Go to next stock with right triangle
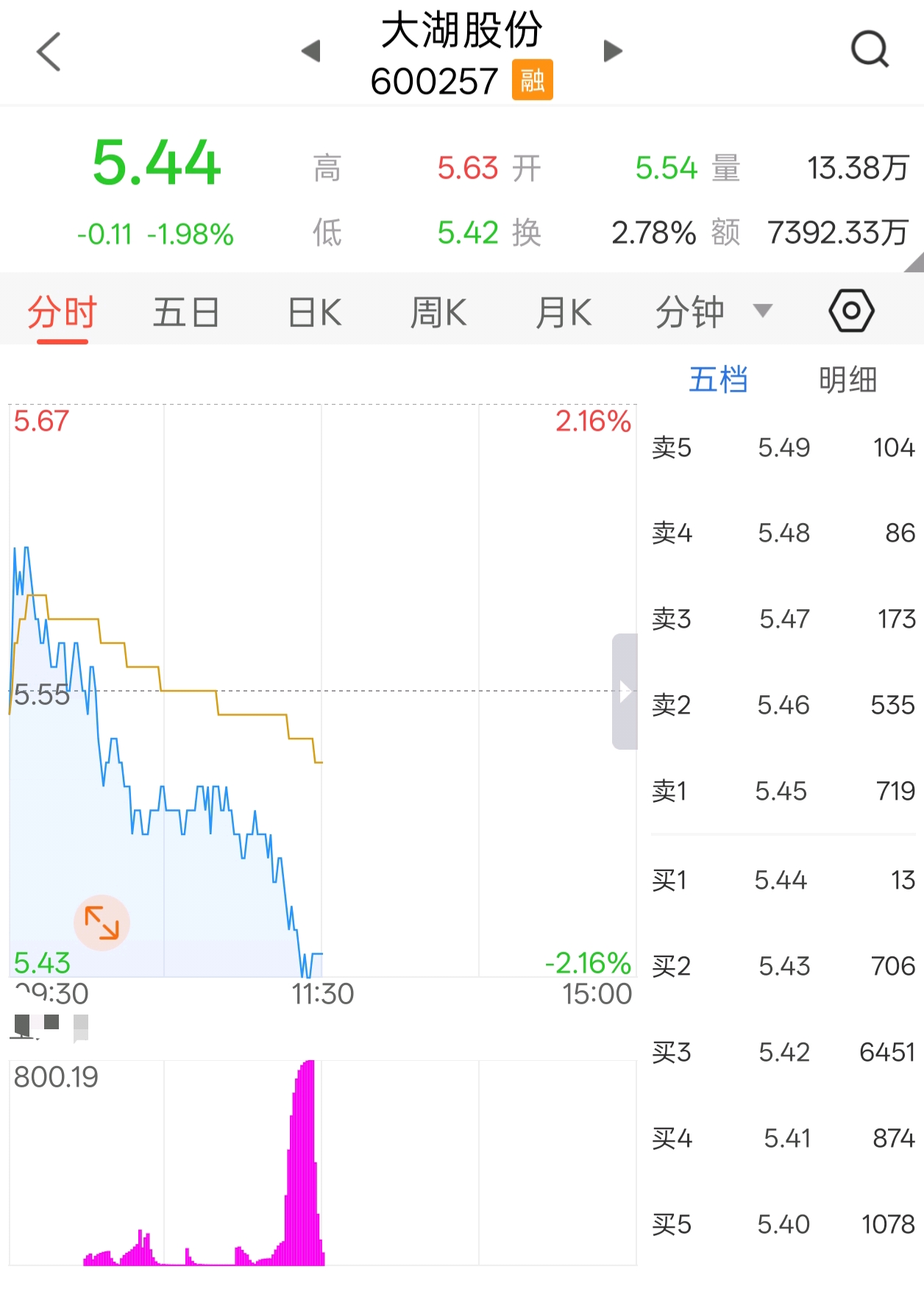 point(612,51)
